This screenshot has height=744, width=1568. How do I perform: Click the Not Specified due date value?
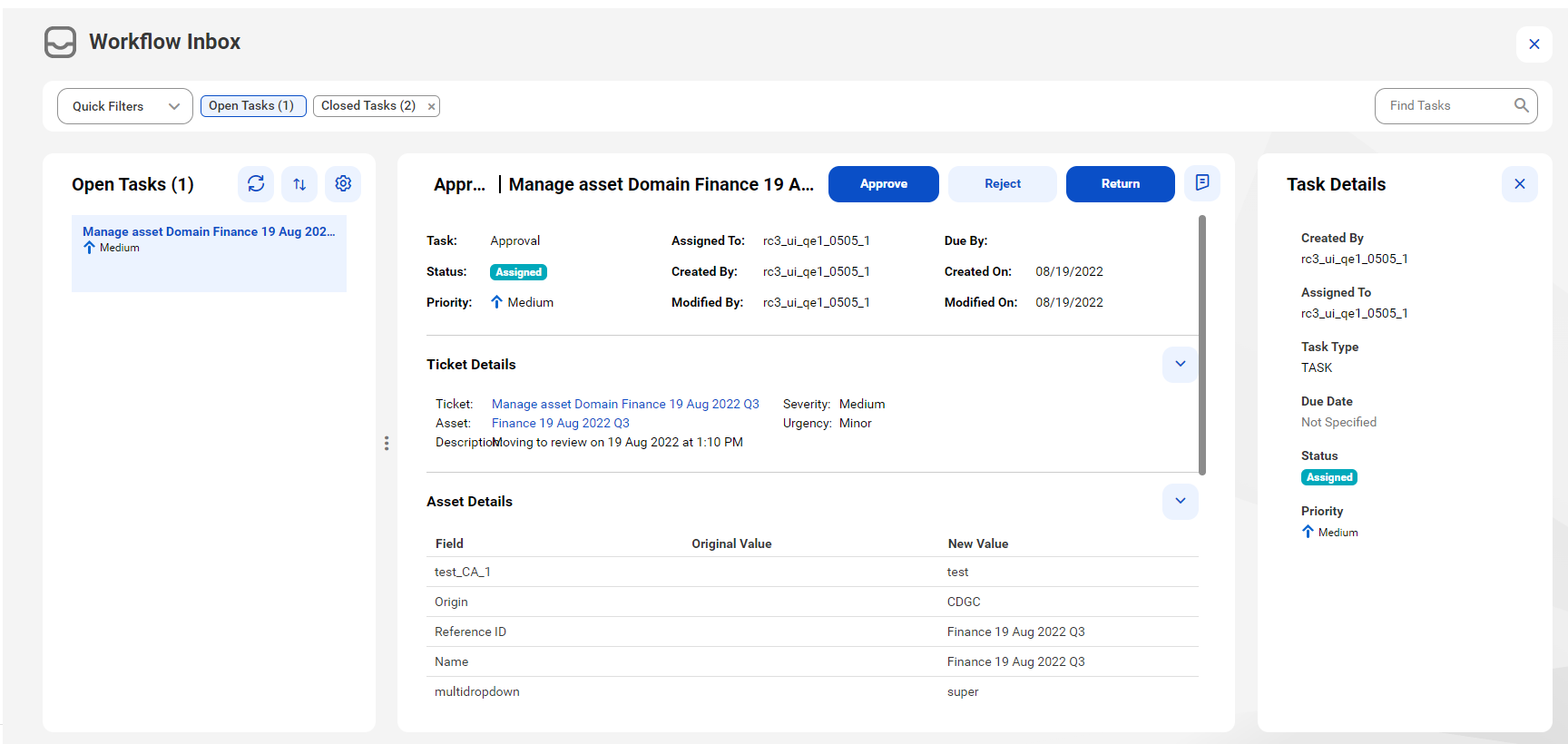tap(1338, 422)
